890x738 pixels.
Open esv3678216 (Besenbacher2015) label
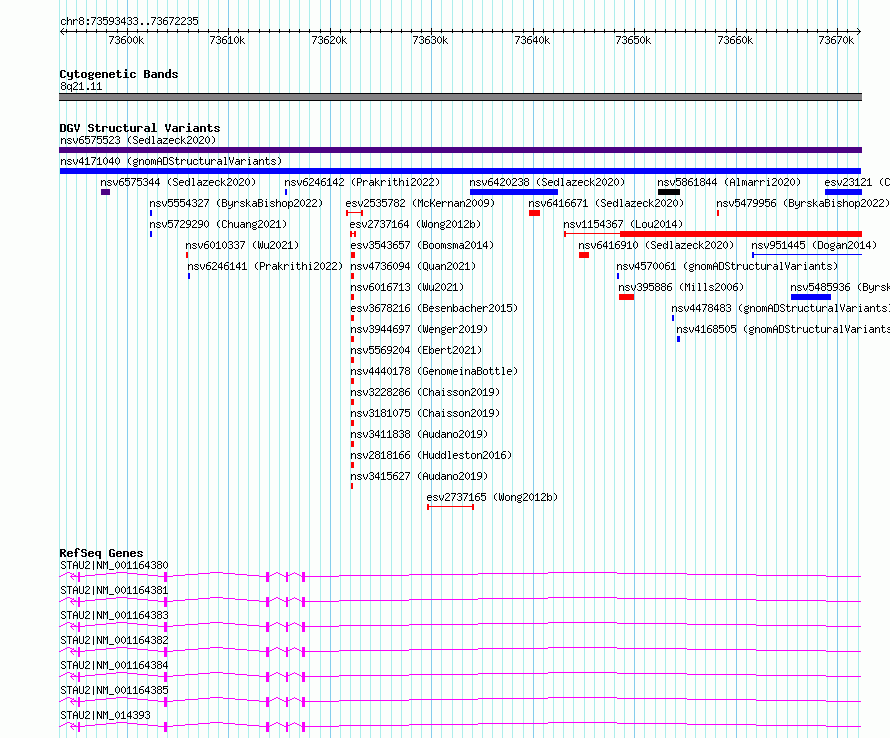click(434, 308)
